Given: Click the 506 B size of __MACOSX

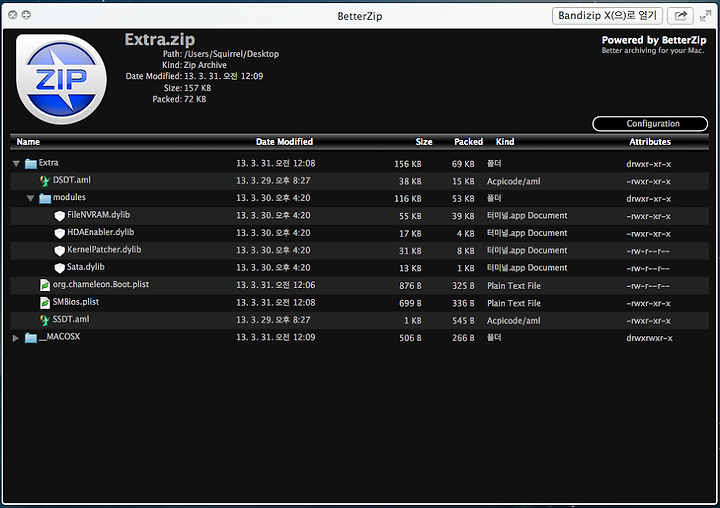Looking at the screenshot, I should point(410,339).
